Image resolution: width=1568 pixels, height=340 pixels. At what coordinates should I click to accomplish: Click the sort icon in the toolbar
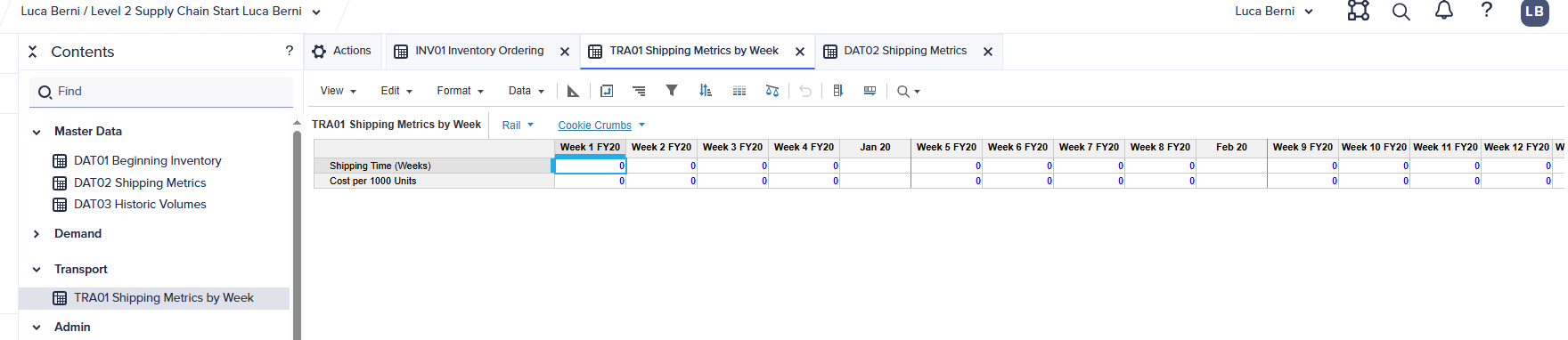coord(706,91)
